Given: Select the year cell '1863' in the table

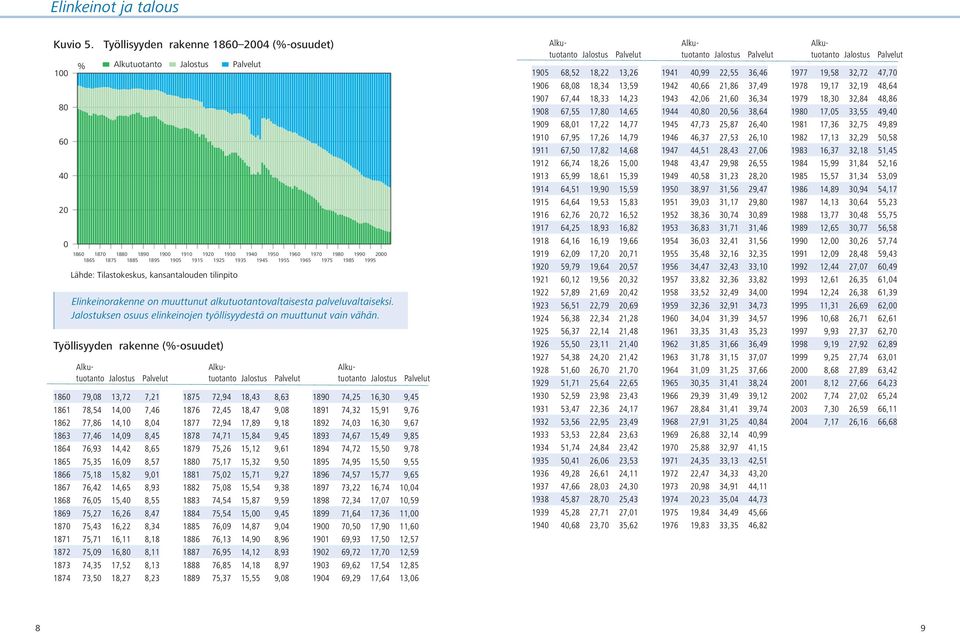Looking at the screenshot, I should [62, 436].
